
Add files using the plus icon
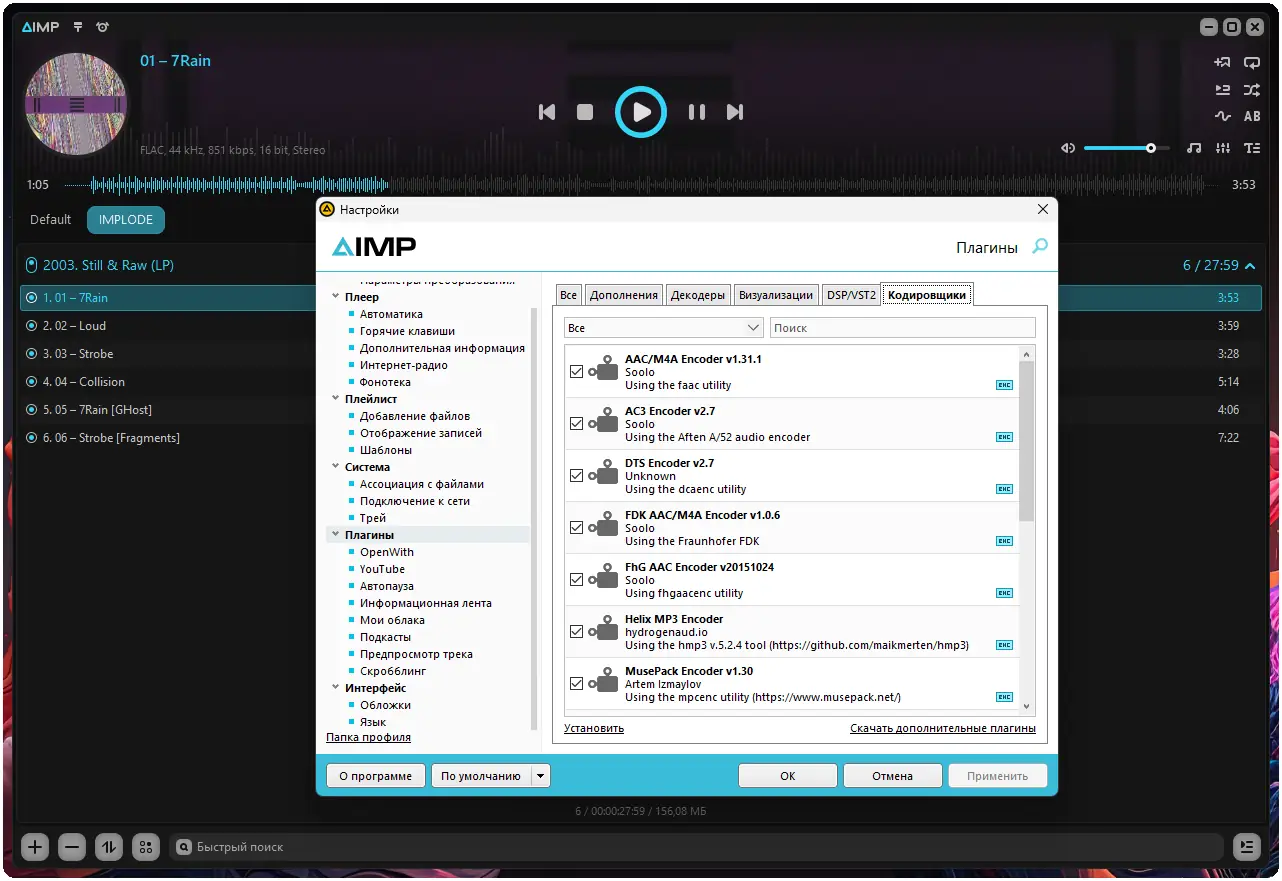[35, 847]
